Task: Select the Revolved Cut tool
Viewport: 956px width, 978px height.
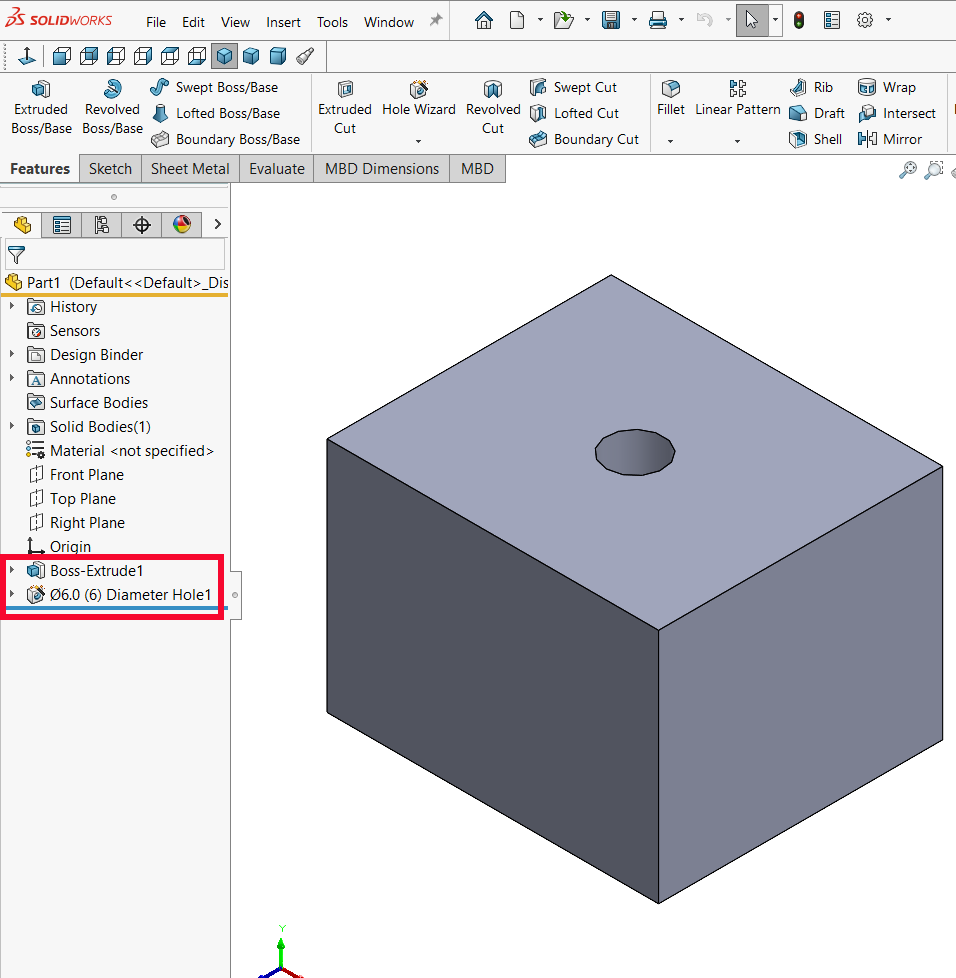Action: pos(493,107)
